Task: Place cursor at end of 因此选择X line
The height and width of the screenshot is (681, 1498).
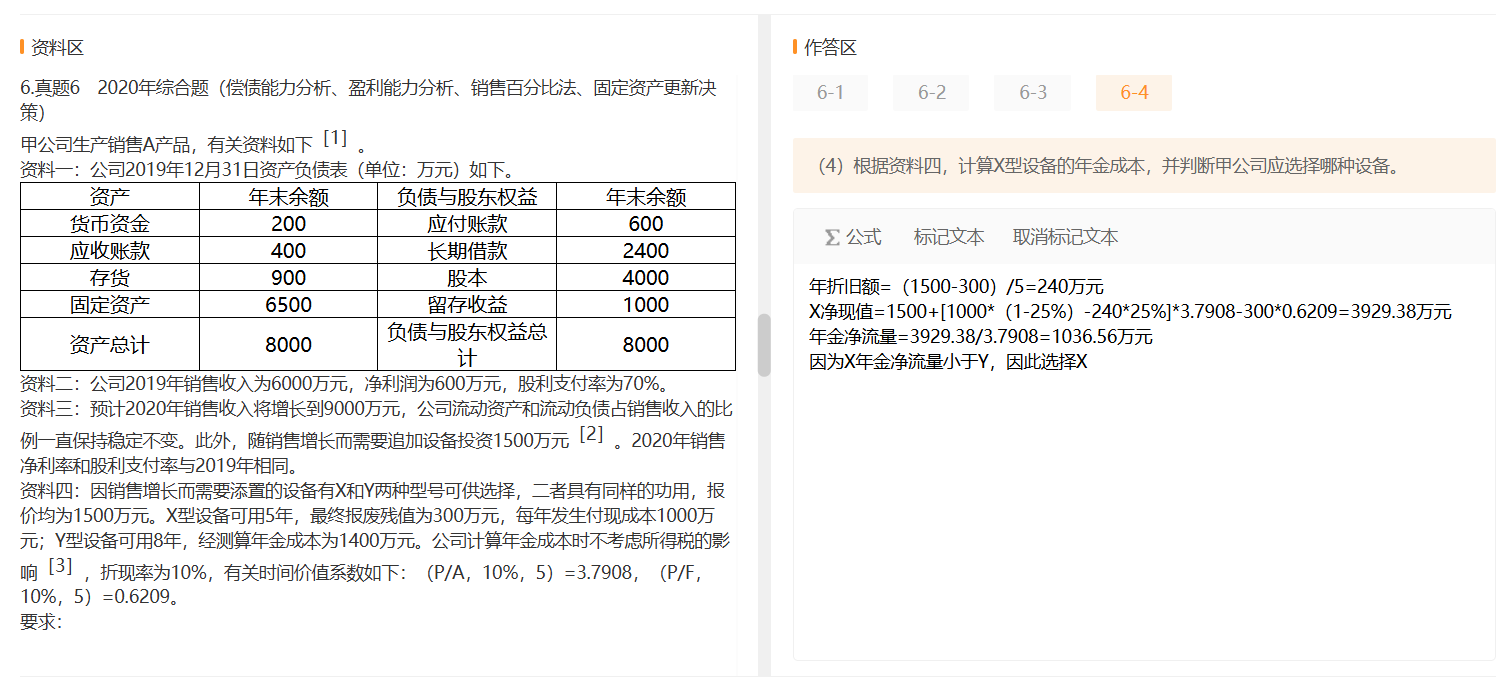Action: [1089, 362]
